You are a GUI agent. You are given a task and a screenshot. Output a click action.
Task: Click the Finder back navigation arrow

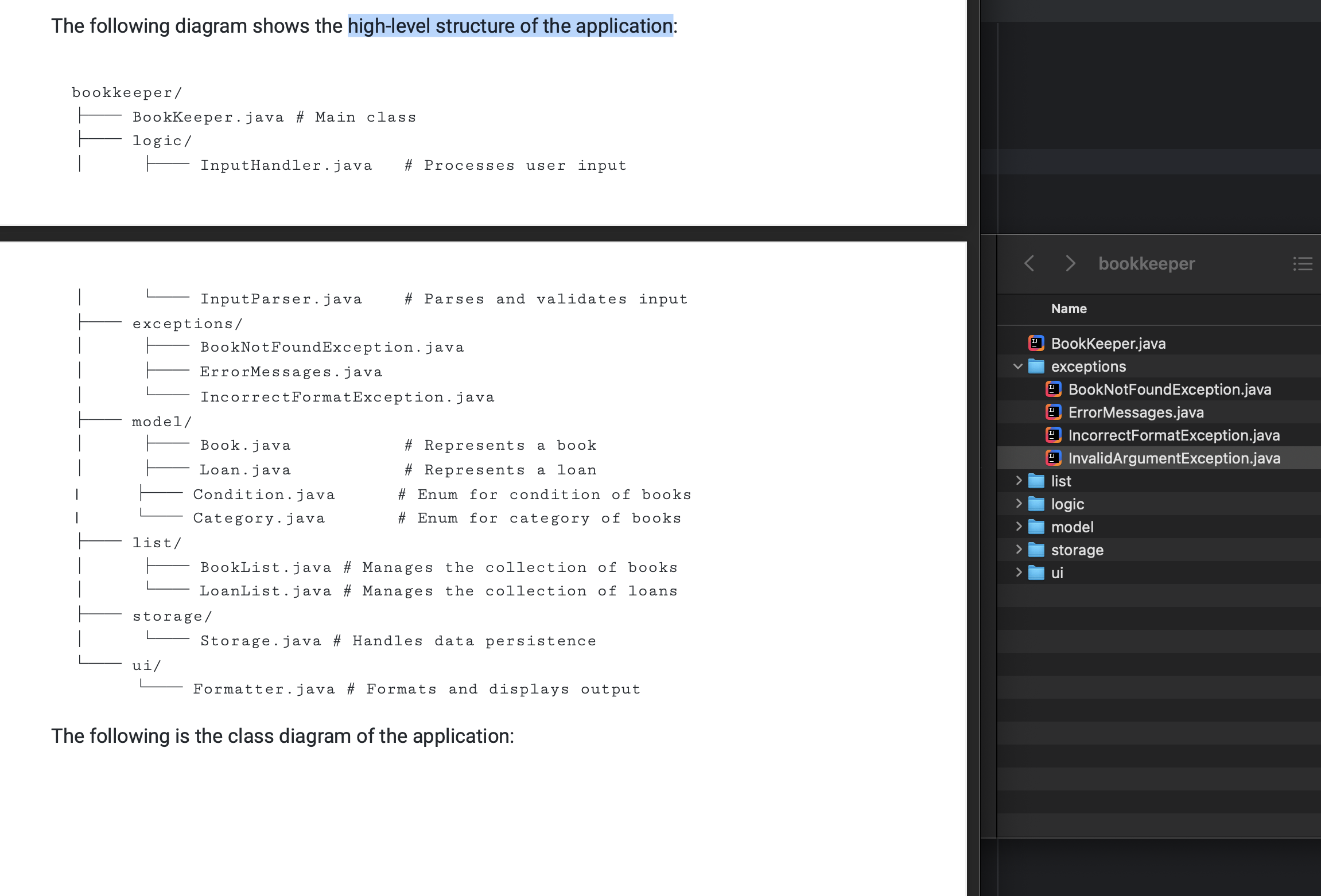pyautogui.click(x=1029, y=264)
